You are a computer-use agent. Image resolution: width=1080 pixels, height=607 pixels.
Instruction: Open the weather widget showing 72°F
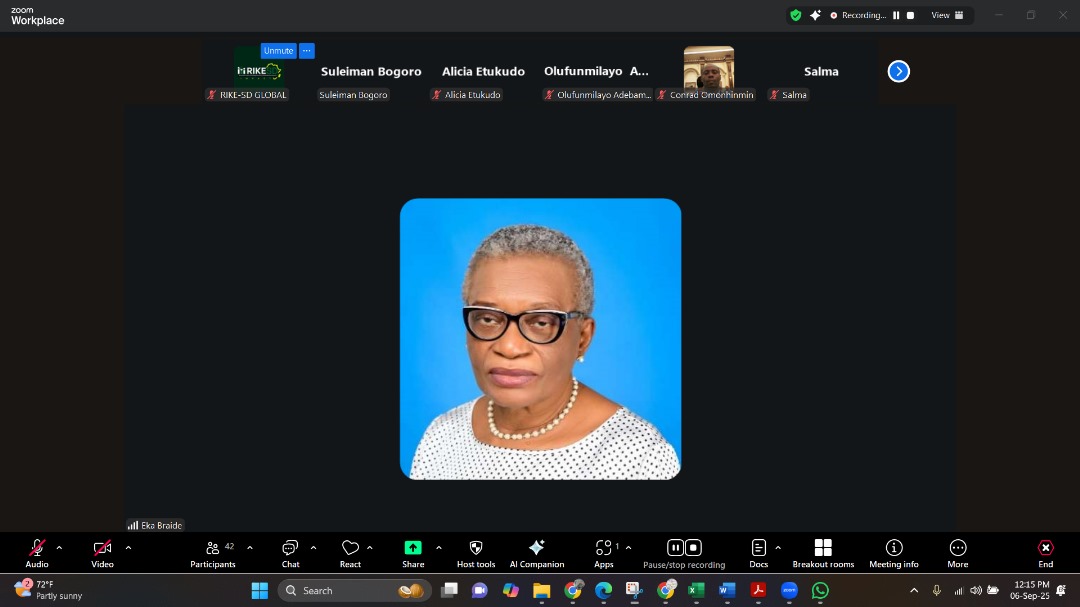(x=48, y=590)
